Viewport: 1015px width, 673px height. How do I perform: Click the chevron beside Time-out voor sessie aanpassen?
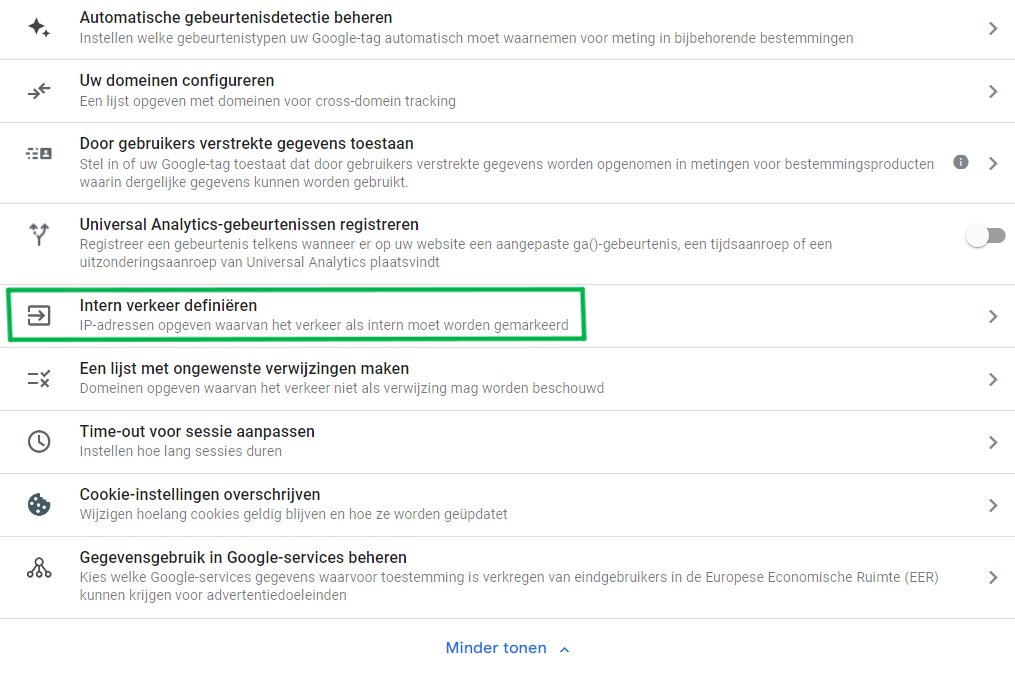click(x=993, y=441)
